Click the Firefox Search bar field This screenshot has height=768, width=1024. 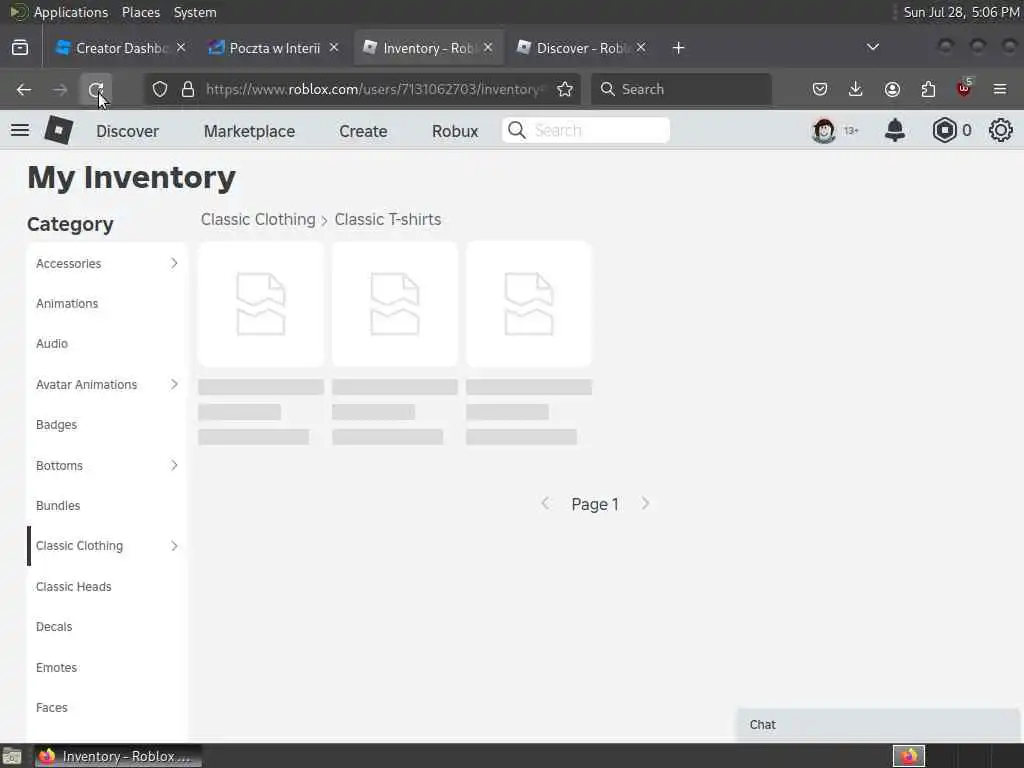click(x=681, y=89)
